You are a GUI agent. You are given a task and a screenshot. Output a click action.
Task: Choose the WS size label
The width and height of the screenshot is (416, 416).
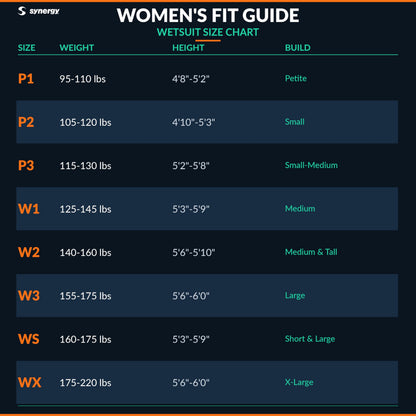click(29, 339)
